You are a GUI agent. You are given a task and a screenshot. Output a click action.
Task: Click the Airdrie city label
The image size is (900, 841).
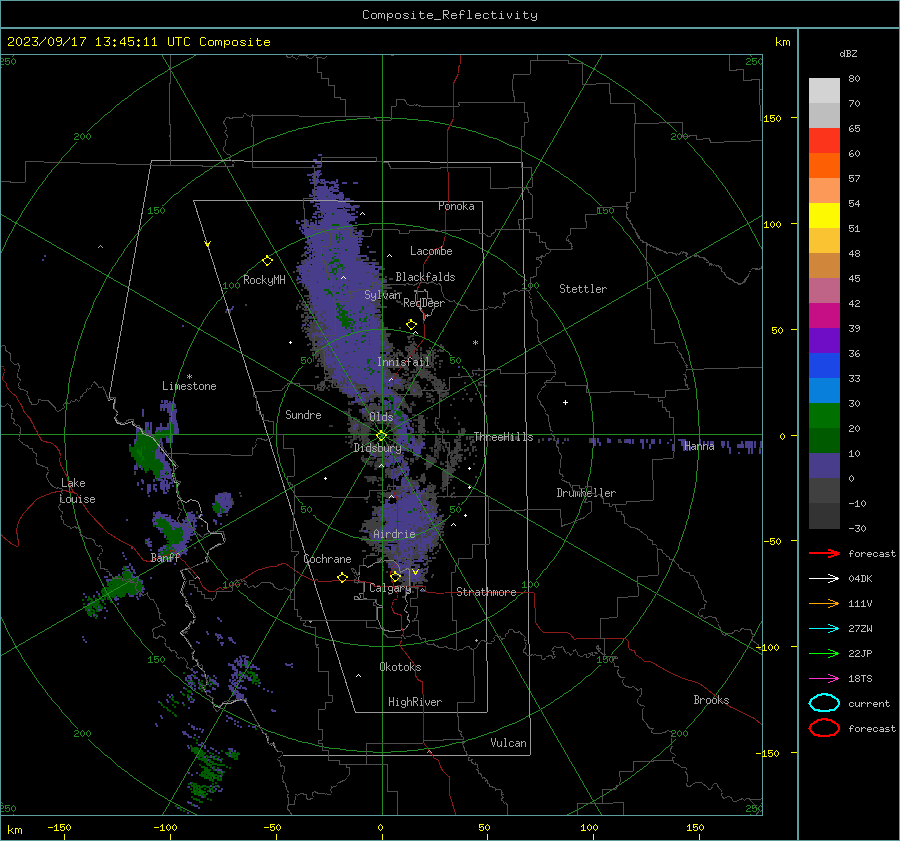pos(394,534)
